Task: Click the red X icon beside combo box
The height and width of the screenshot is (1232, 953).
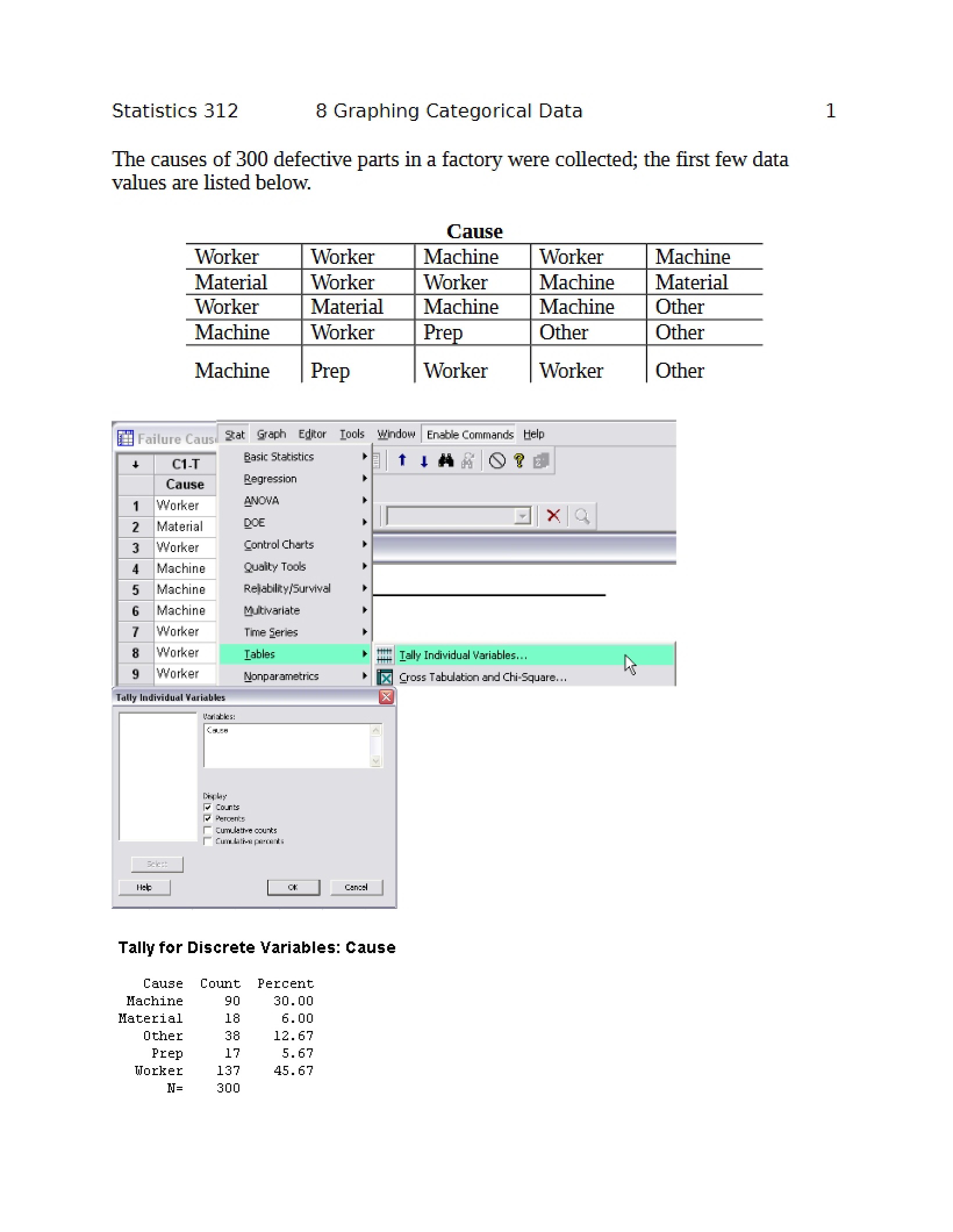Action: pos(553,515)
